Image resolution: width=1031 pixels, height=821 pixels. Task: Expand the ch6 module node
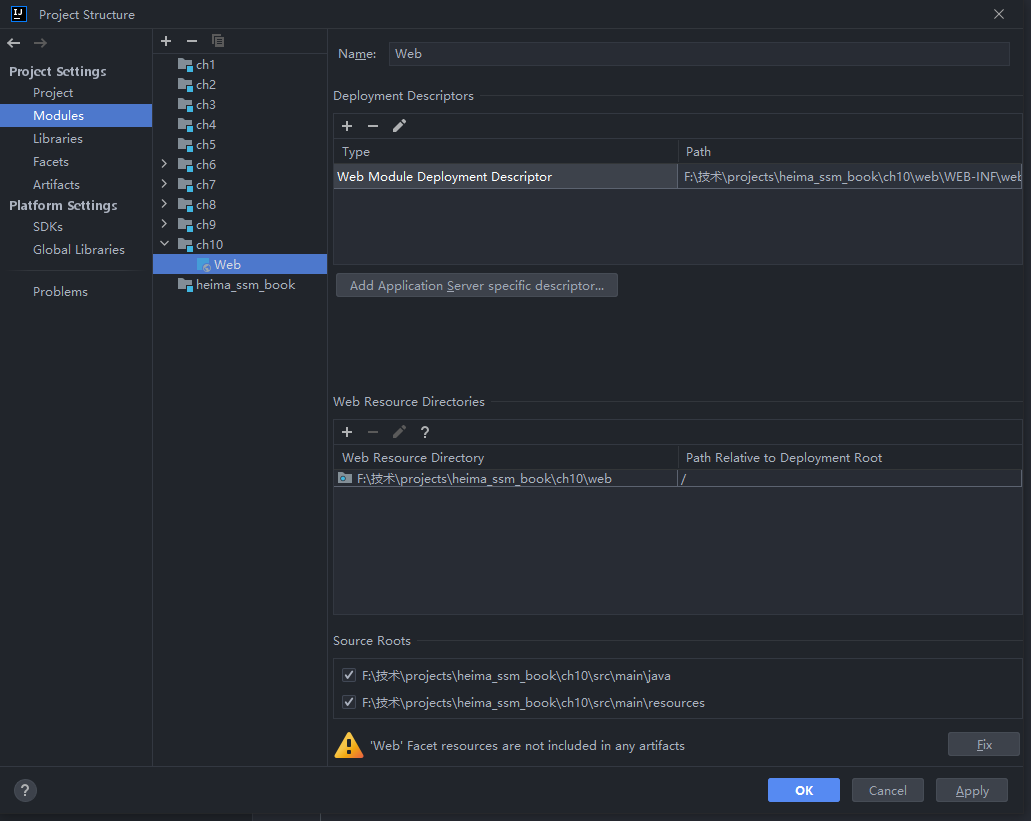click(x=164, y=164)
